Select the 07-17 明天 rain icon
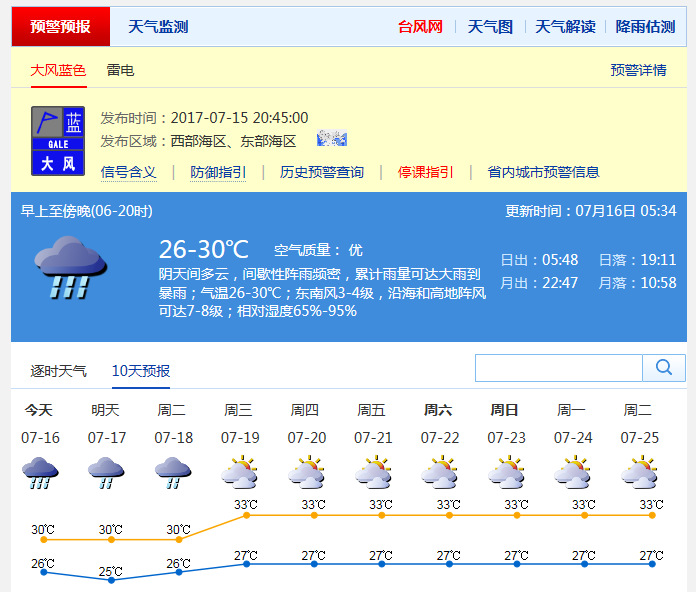This screenshot has width=696, height=592. 107,473
